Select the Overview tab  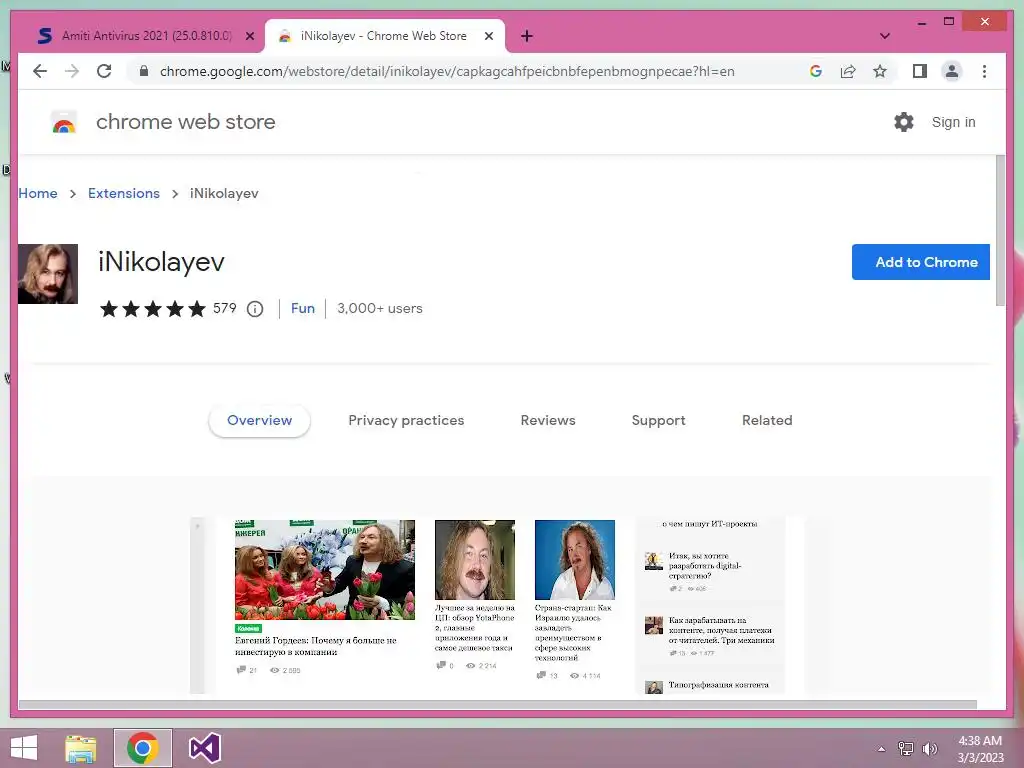pyautogui.click(x=259, y=421)
